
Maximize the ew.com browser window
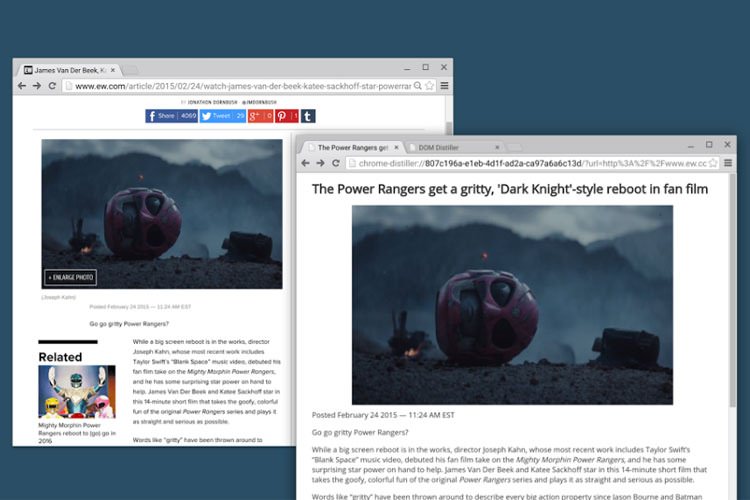coord(425,67)
